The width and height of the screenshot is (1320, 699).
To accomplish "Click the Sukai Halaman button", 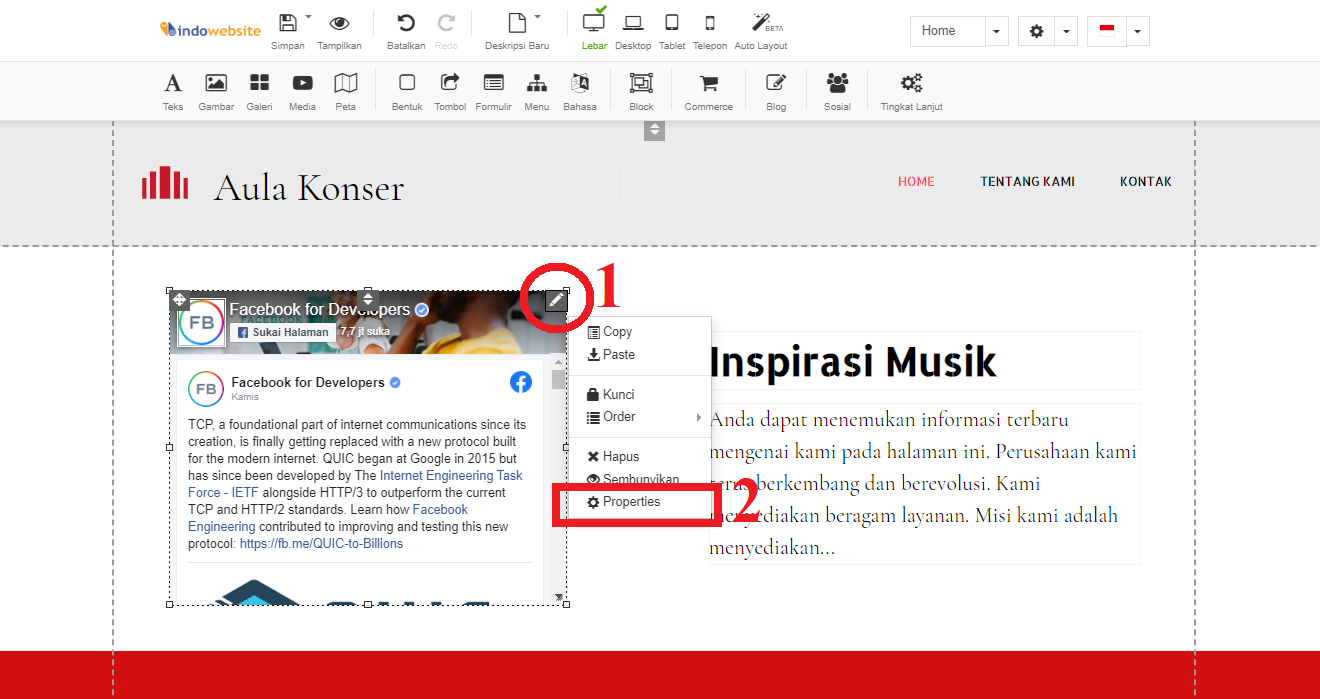I will 283,332.
